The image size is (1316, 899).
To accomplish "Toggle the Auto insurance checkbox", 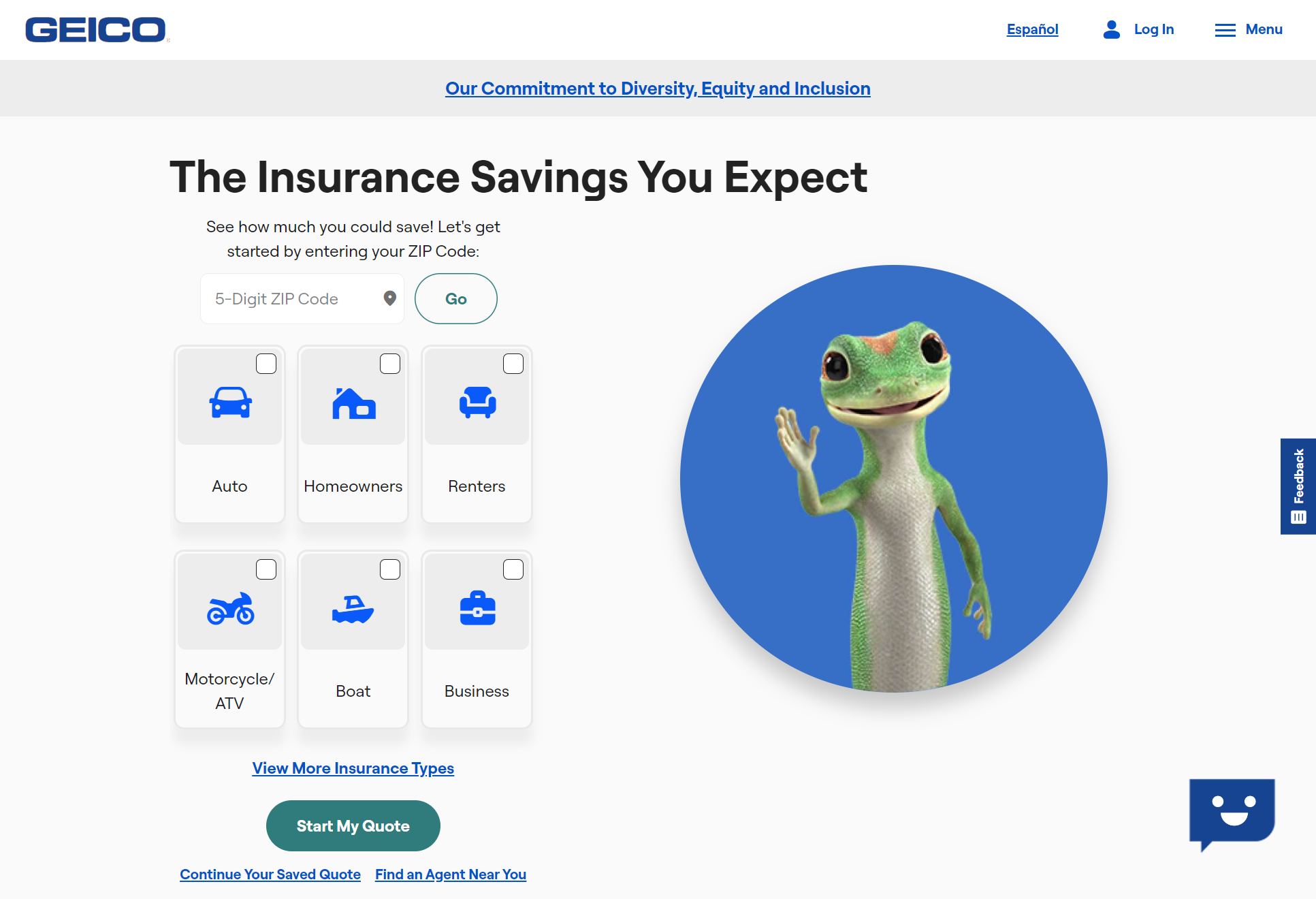I will 266,363.
